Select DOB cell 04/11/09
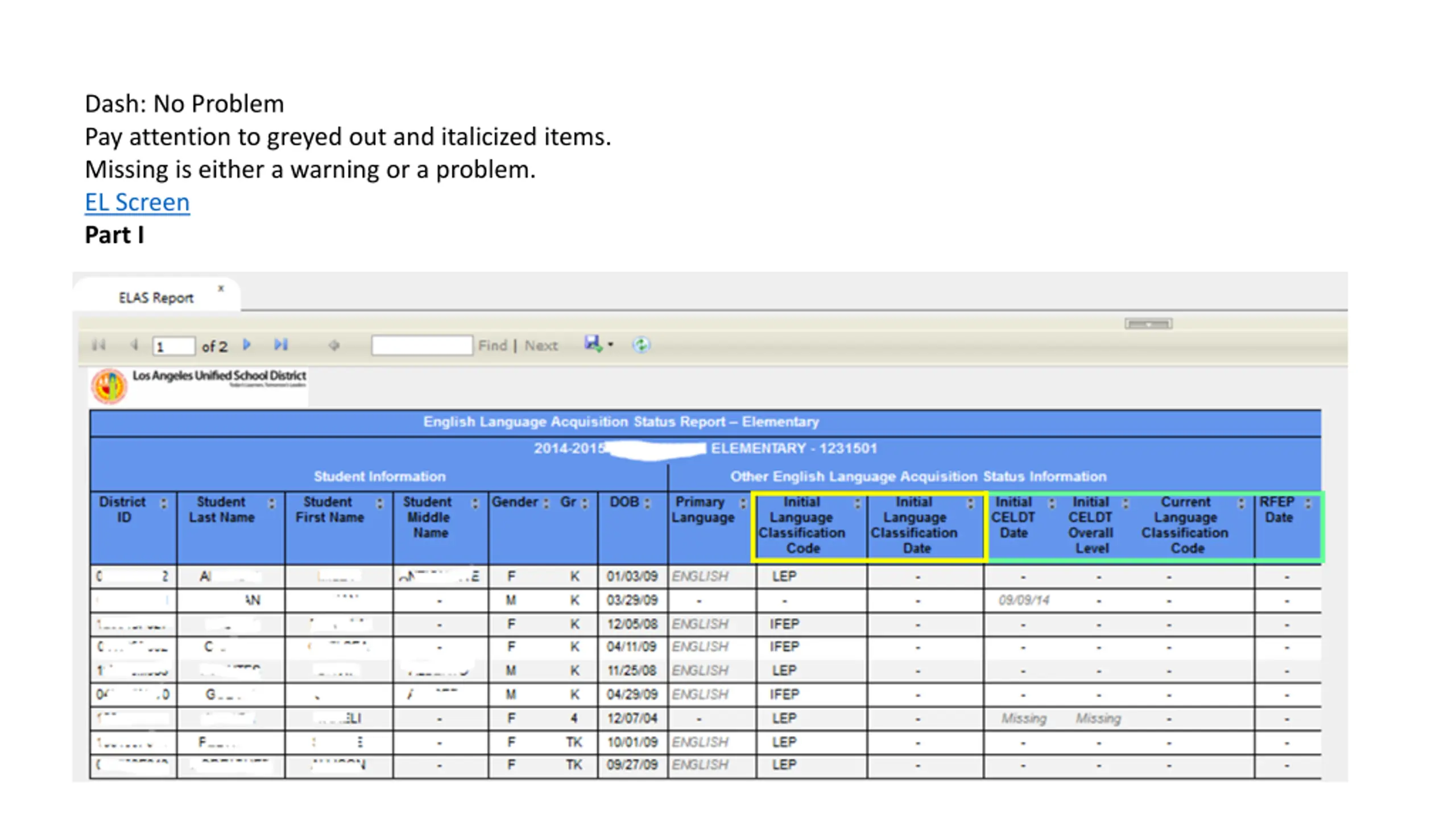1456x819 pixels. (632, 647)
